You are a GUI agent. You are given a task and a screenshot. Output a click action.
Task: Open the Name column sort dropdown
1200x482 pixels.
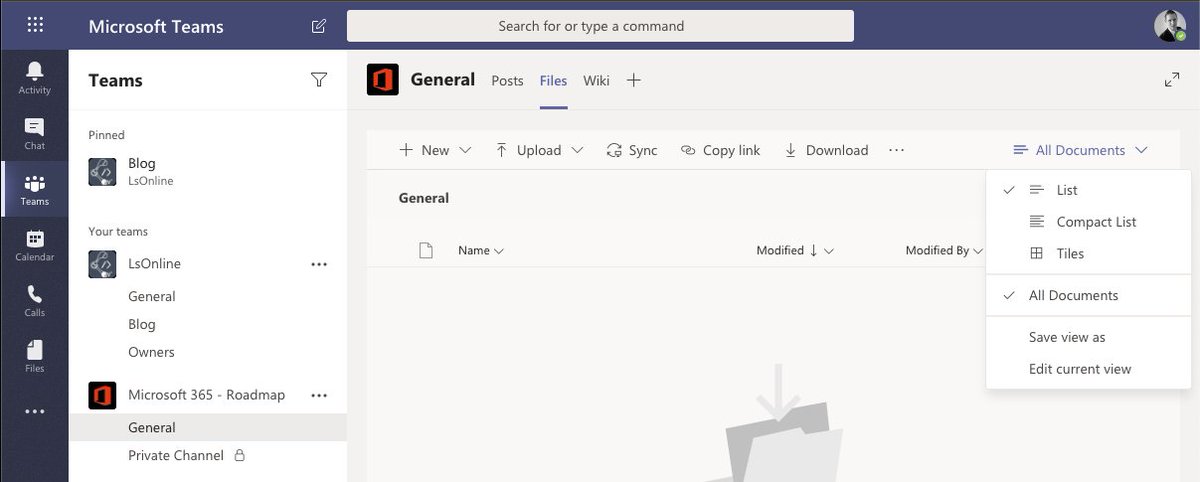[x=481, y=251]
